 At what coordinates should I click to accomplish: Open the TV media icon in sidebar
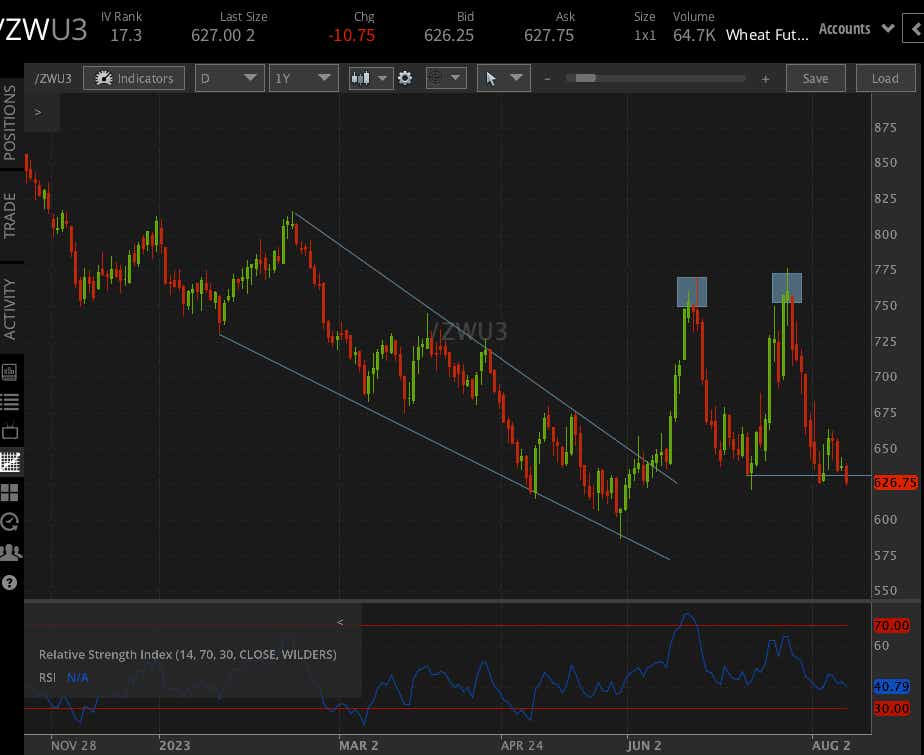click(x=10, y=432)
